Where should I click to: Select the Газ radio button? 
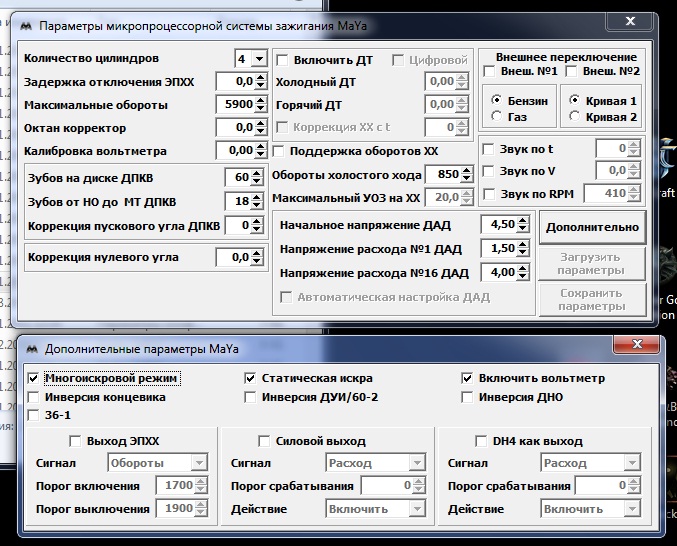tap(497, 116)
